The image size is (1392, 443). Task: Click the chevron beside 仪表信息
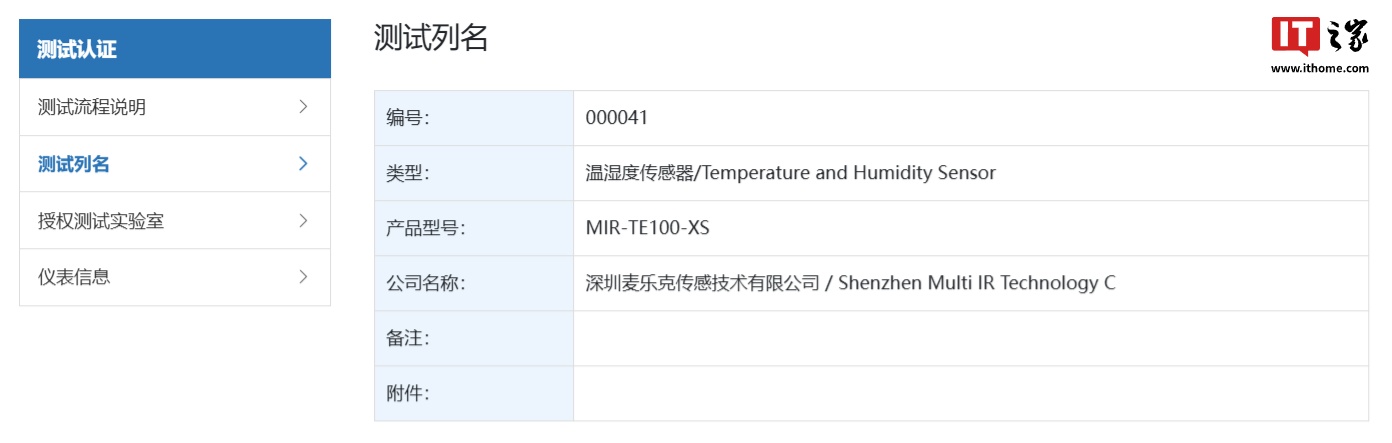click(303, 277)
